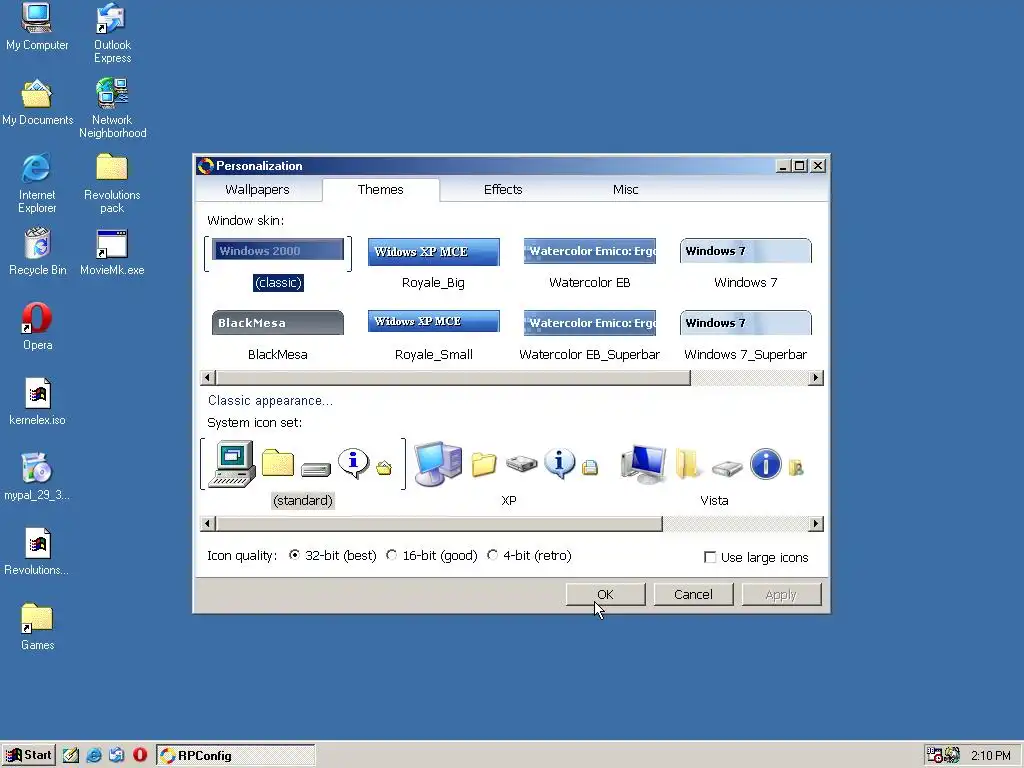Open the Recycle Bin icon
1024x768 pixels.
pos(37,252)
